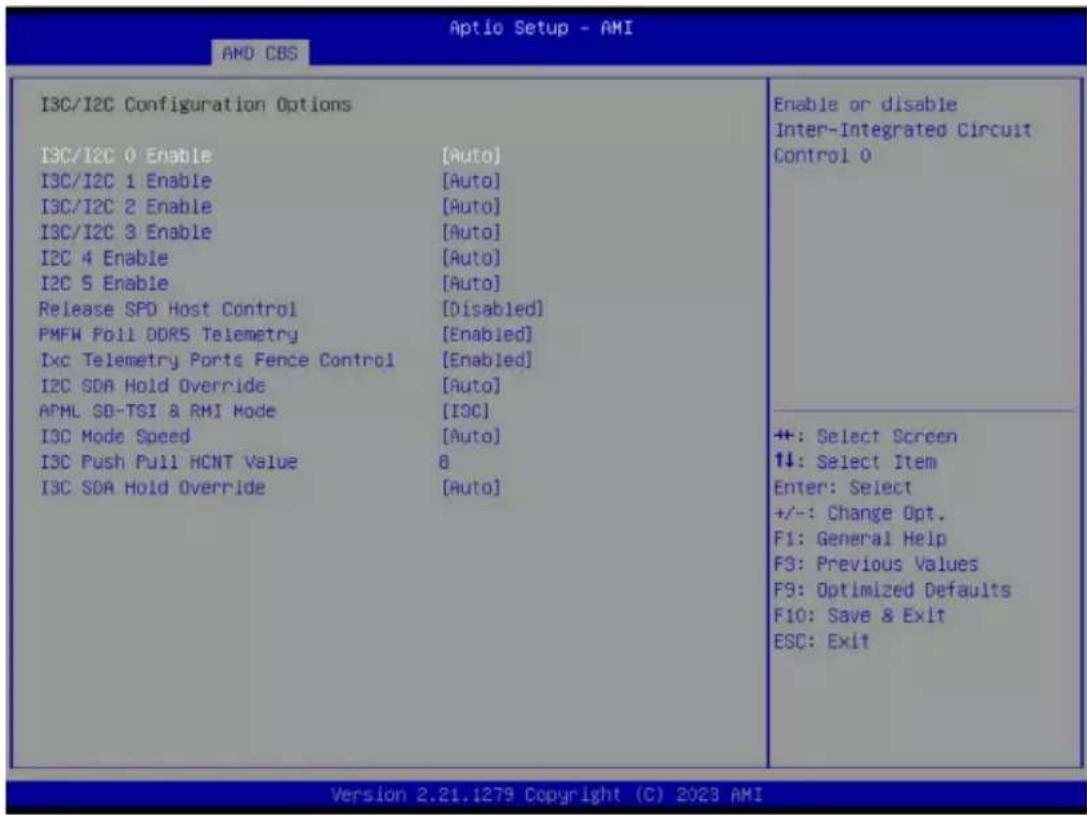
Task: Open I2C SDA Hold Override [Auto] value
Action: (x=471, y=385)
